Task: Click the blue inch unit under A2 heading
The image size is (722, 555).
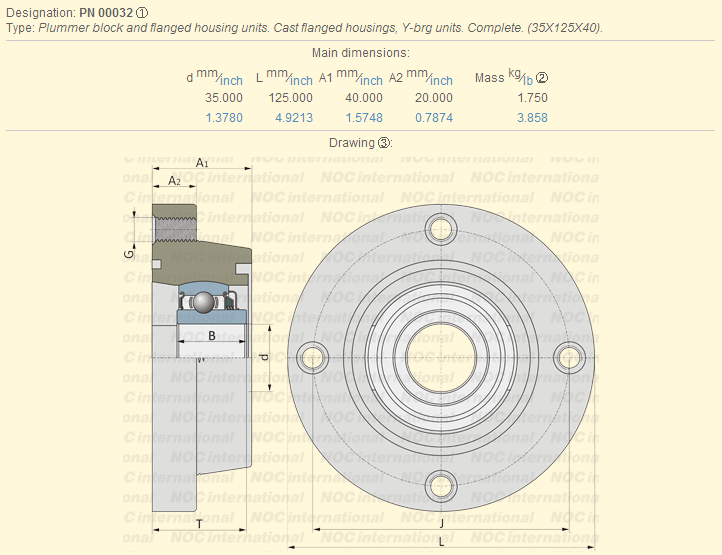Action: point(442,81)
